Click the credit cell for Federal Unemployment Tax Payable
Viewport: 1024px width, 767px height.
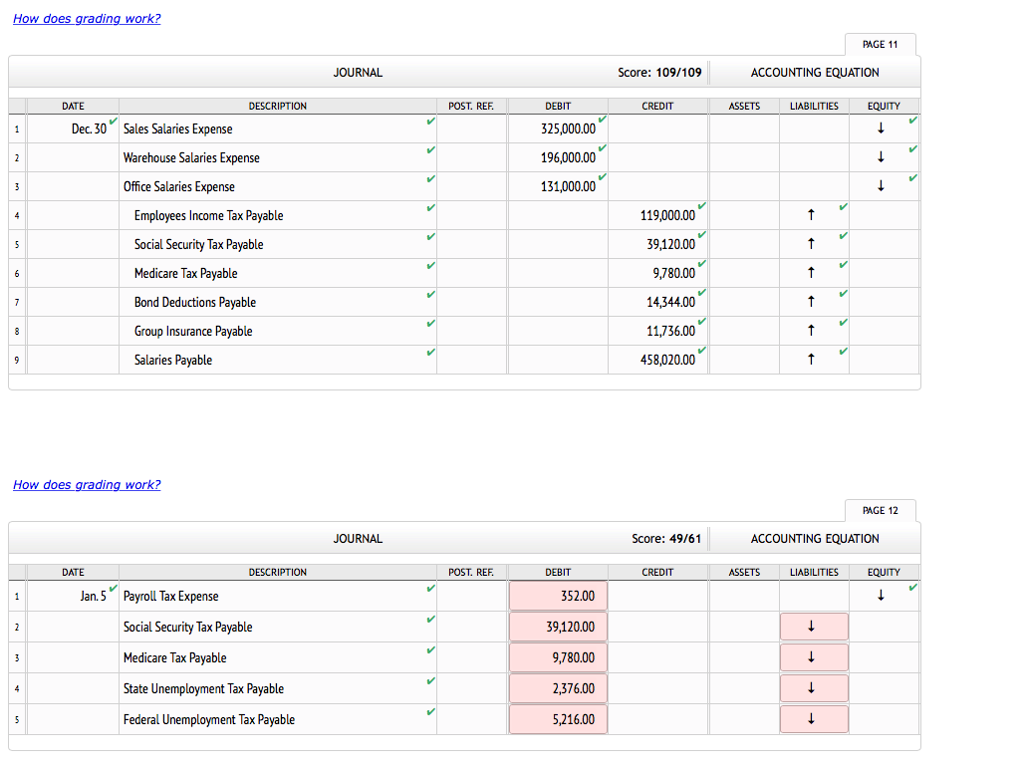point(658,719)
